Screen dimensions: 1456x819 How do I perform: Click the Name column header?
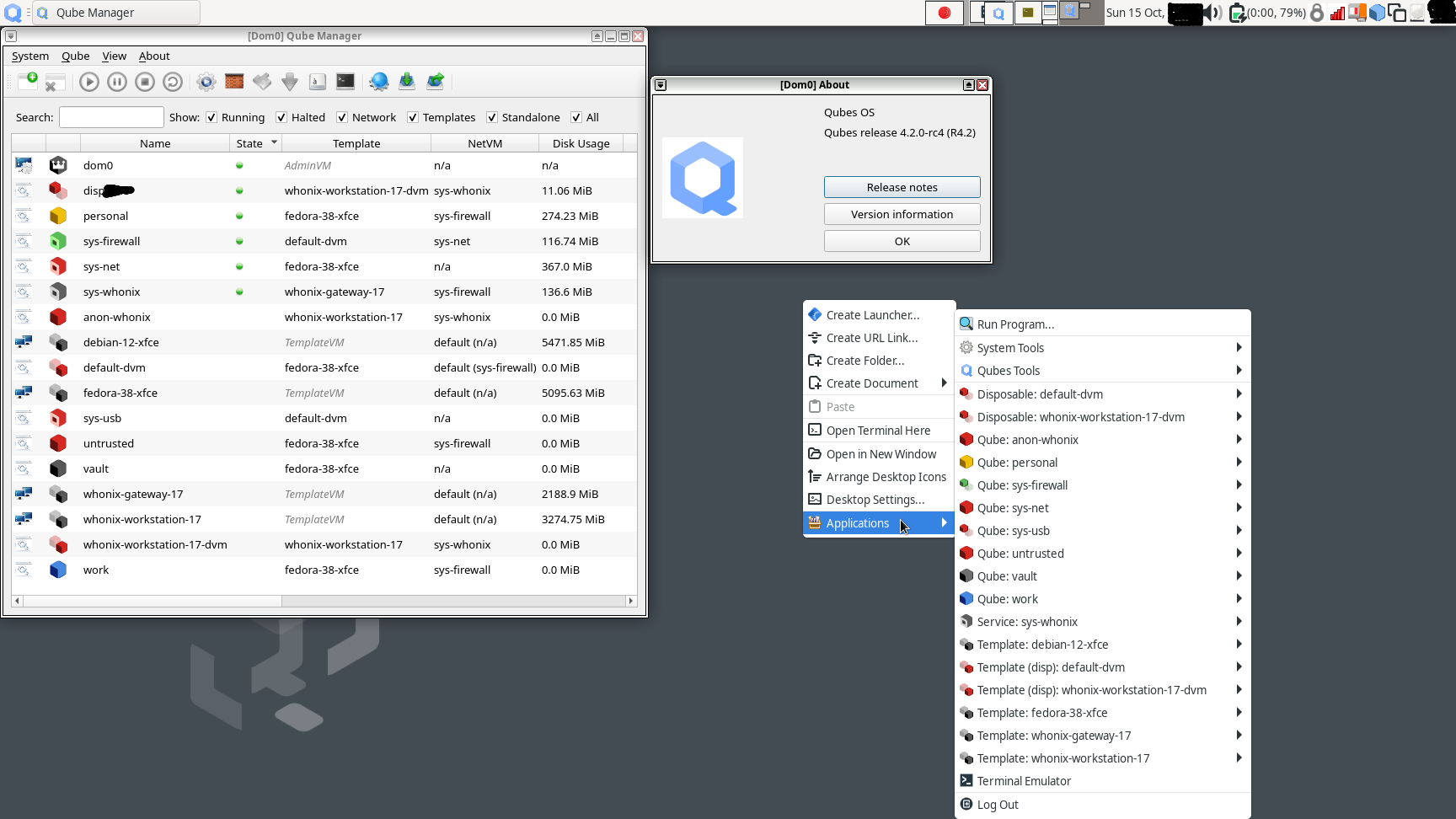coord(155,143)
